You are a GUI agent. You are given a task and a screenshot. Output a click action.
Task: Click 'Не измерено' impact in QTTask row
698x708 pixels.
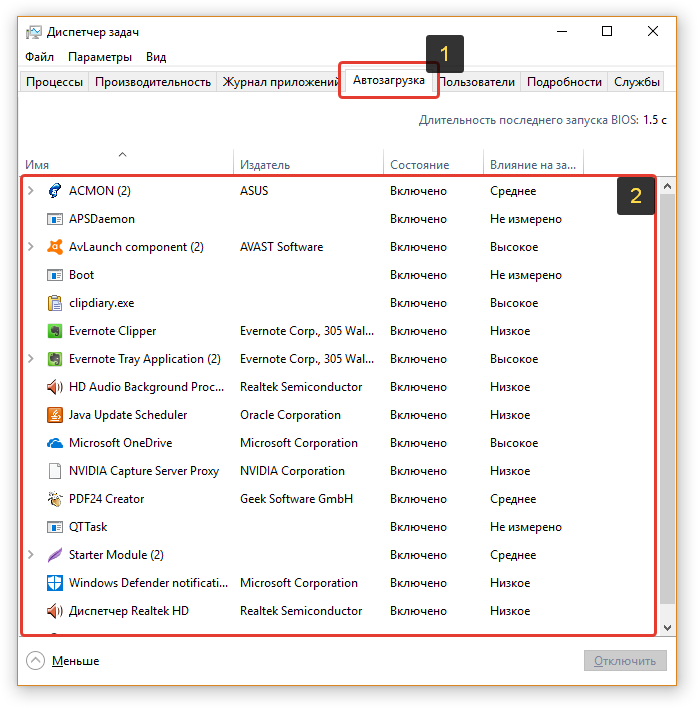526,527
